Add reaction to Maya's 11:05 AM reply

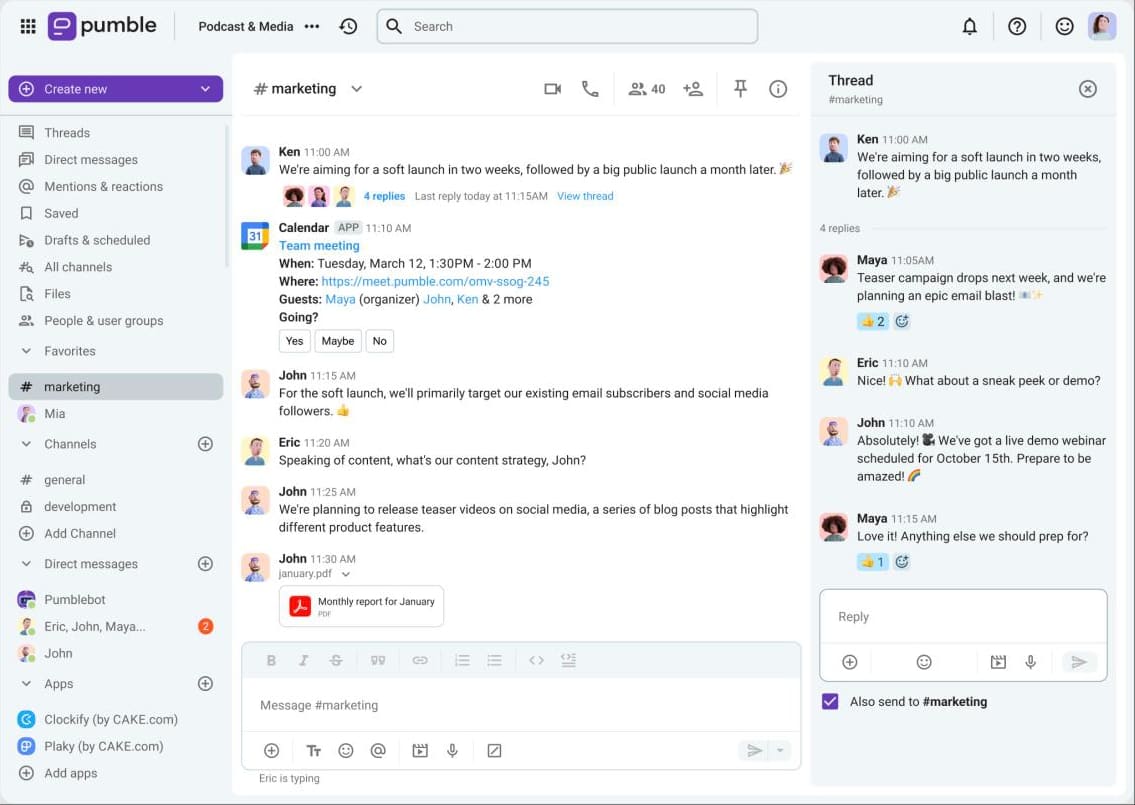(x=902, y=321)
